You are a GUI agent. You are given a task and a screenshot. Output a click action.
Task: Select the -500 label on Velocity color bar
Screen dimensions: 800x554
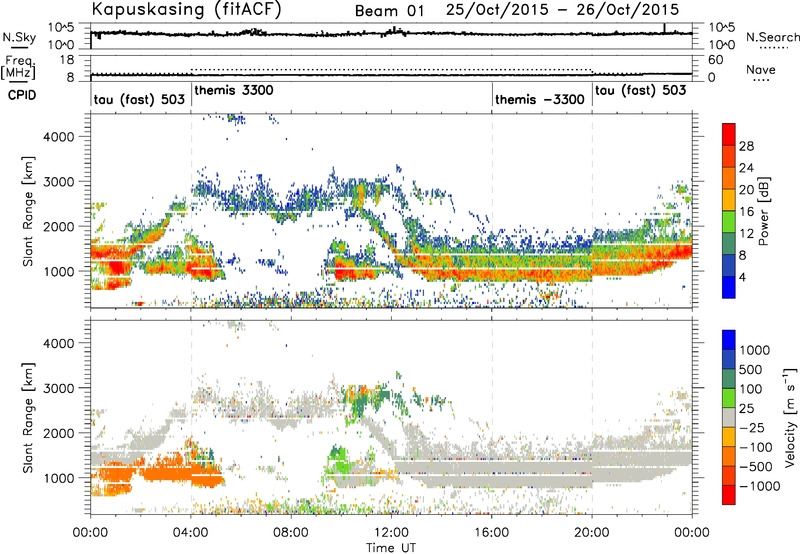756,467
